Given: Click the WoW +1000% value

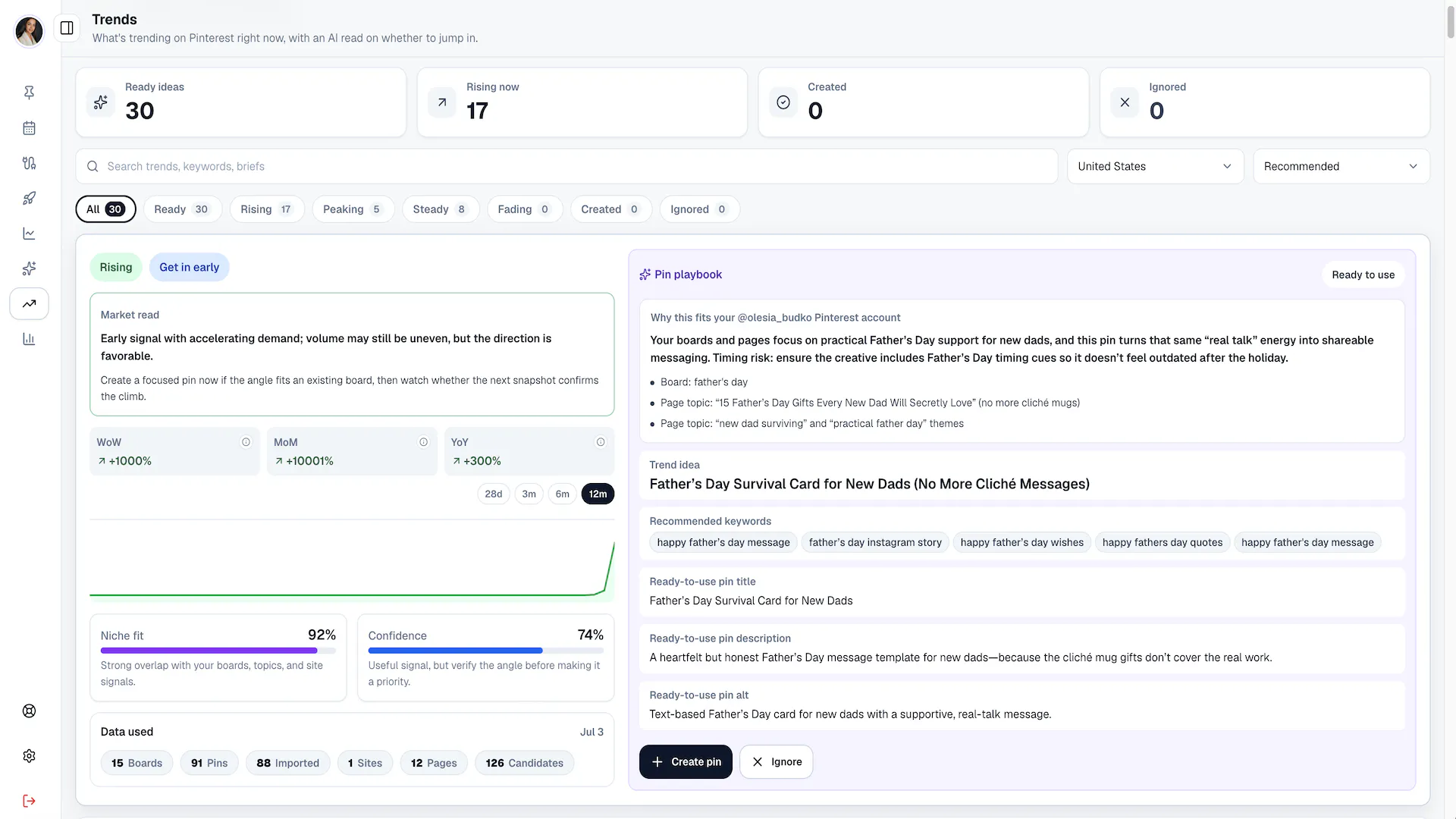Looking at the screenshot, I should 124,462.
